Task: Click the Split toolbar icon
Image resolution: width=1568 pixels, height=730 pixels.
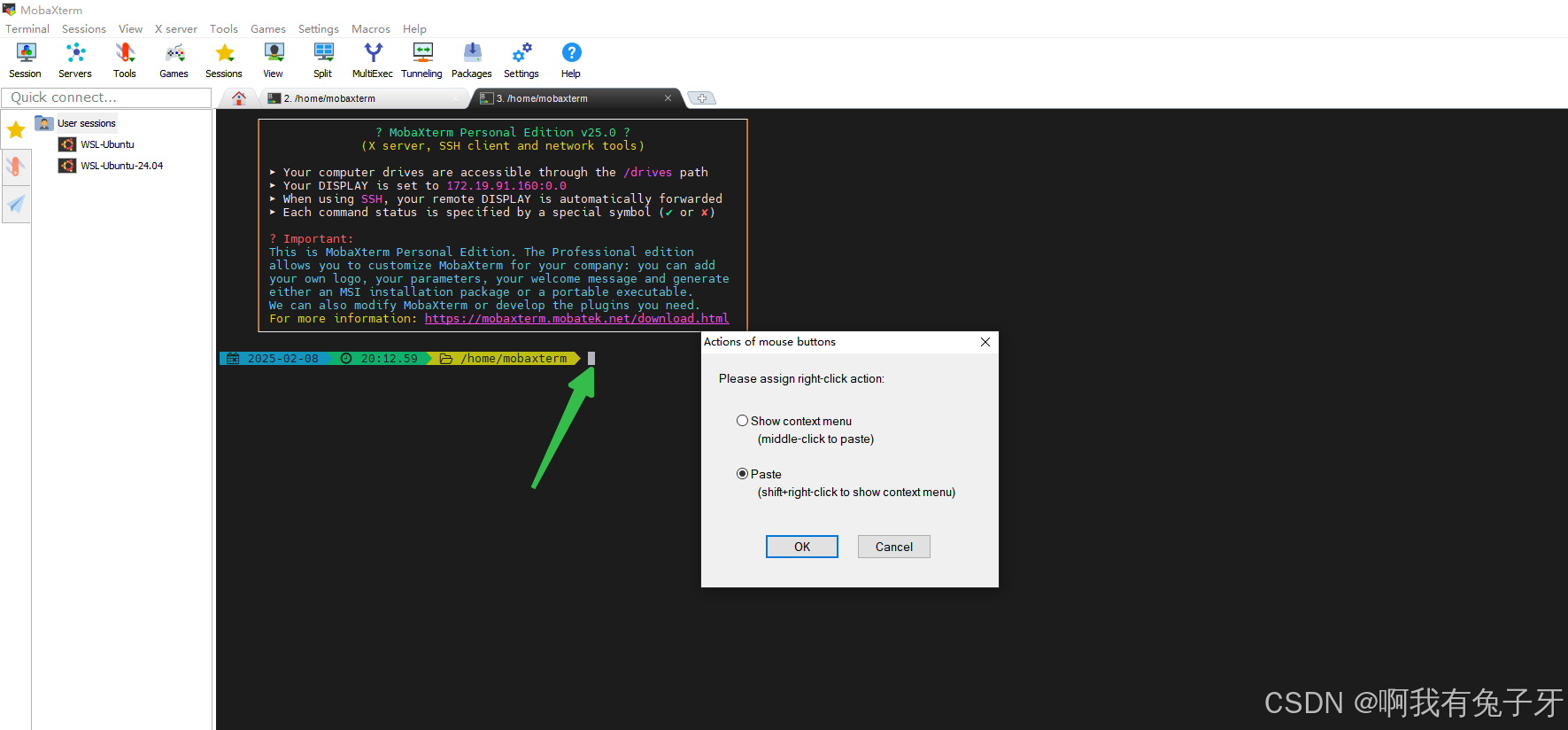Action: [x=323, y=53]
